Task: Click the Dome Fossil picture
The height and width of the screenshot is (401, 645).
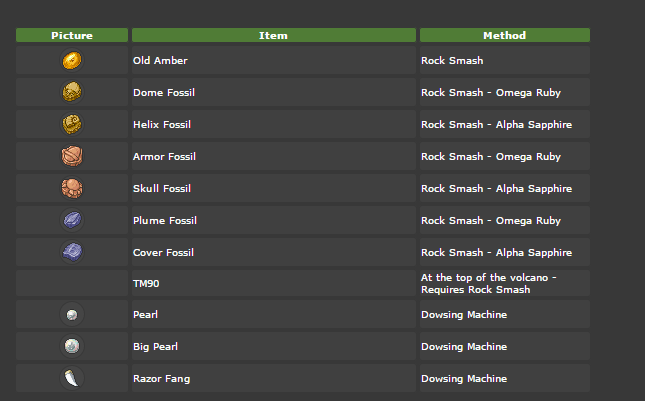Action: [72, 92]
